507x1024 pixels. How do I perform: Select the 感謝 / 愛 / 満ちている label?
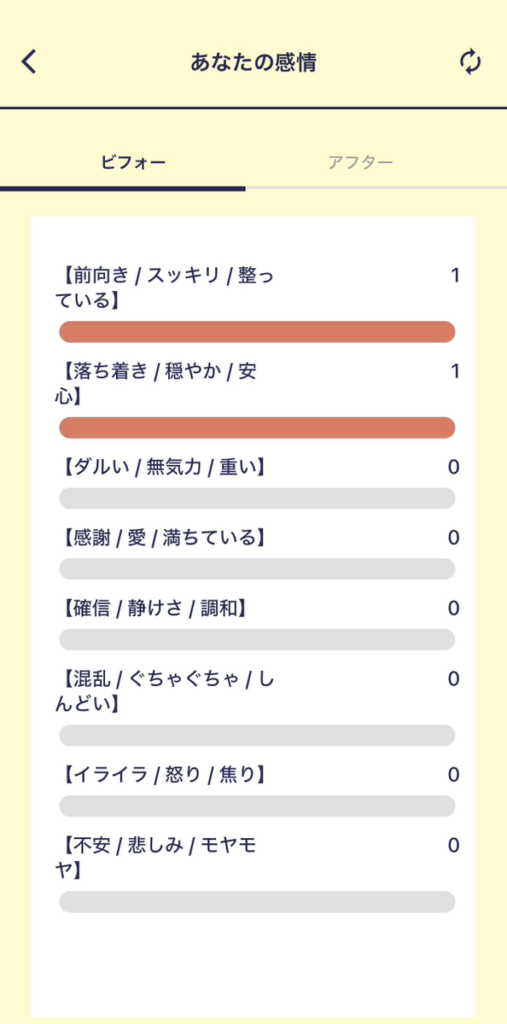click(x=163, y=538)
